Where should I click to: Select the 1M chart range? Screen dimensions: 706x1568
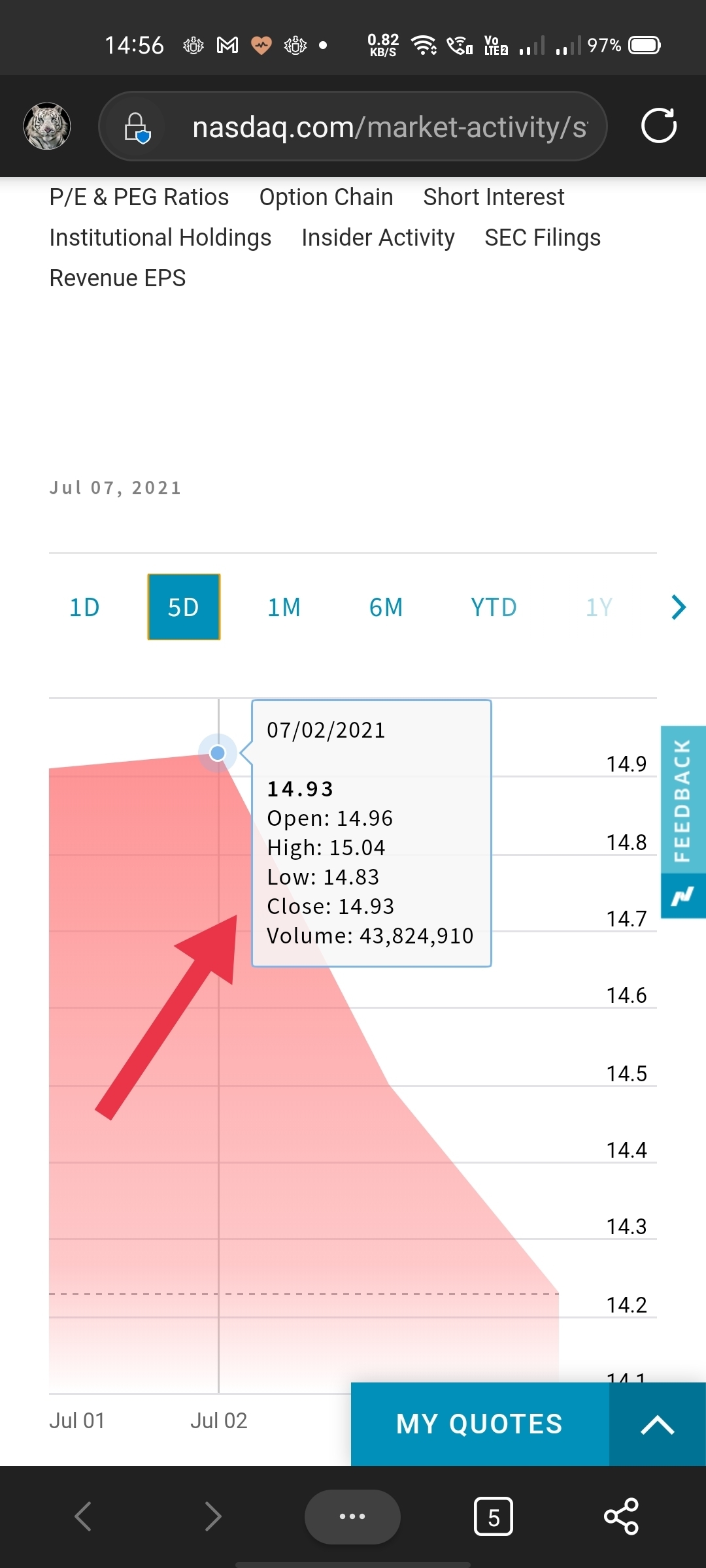[x=284, y=608]
